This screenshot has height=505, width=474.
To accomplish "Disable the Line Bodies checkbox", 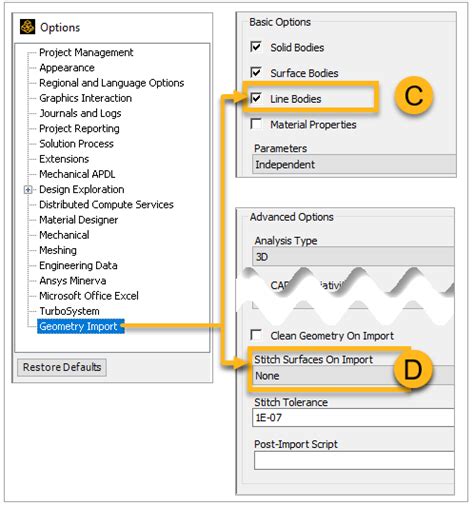I will (x=256, y=98).
